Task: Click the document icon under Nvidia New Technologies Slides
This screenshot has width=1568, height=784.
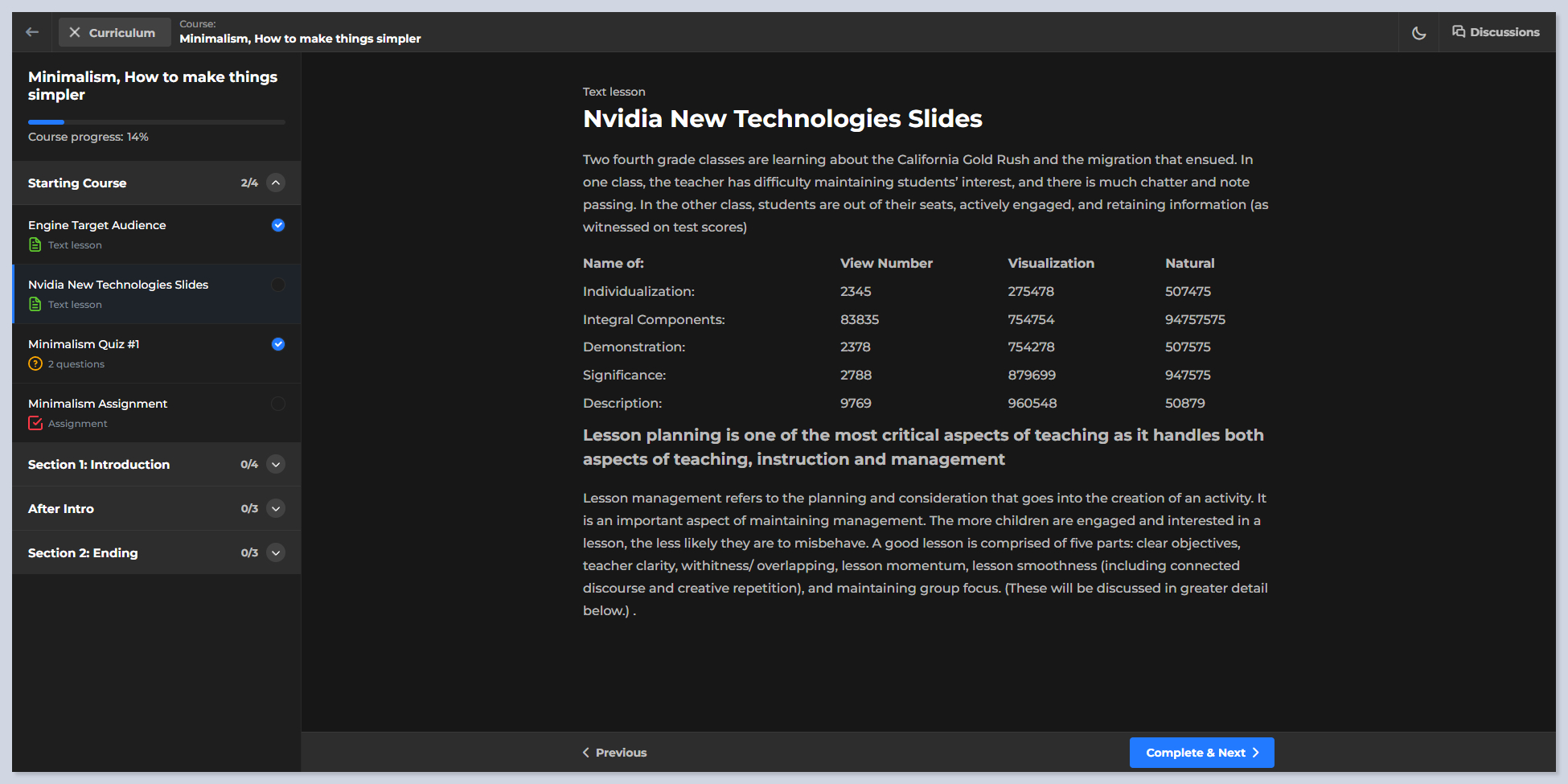Action: [35, 305]
